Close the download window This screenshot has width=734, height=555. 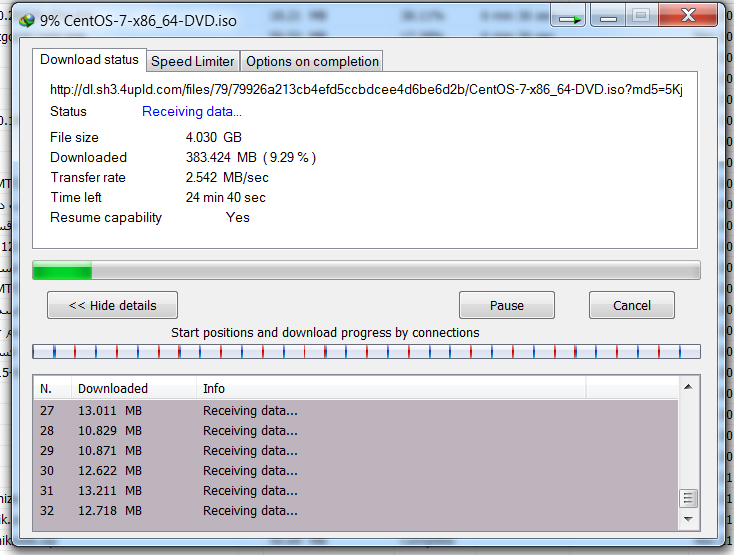(688, 16)
